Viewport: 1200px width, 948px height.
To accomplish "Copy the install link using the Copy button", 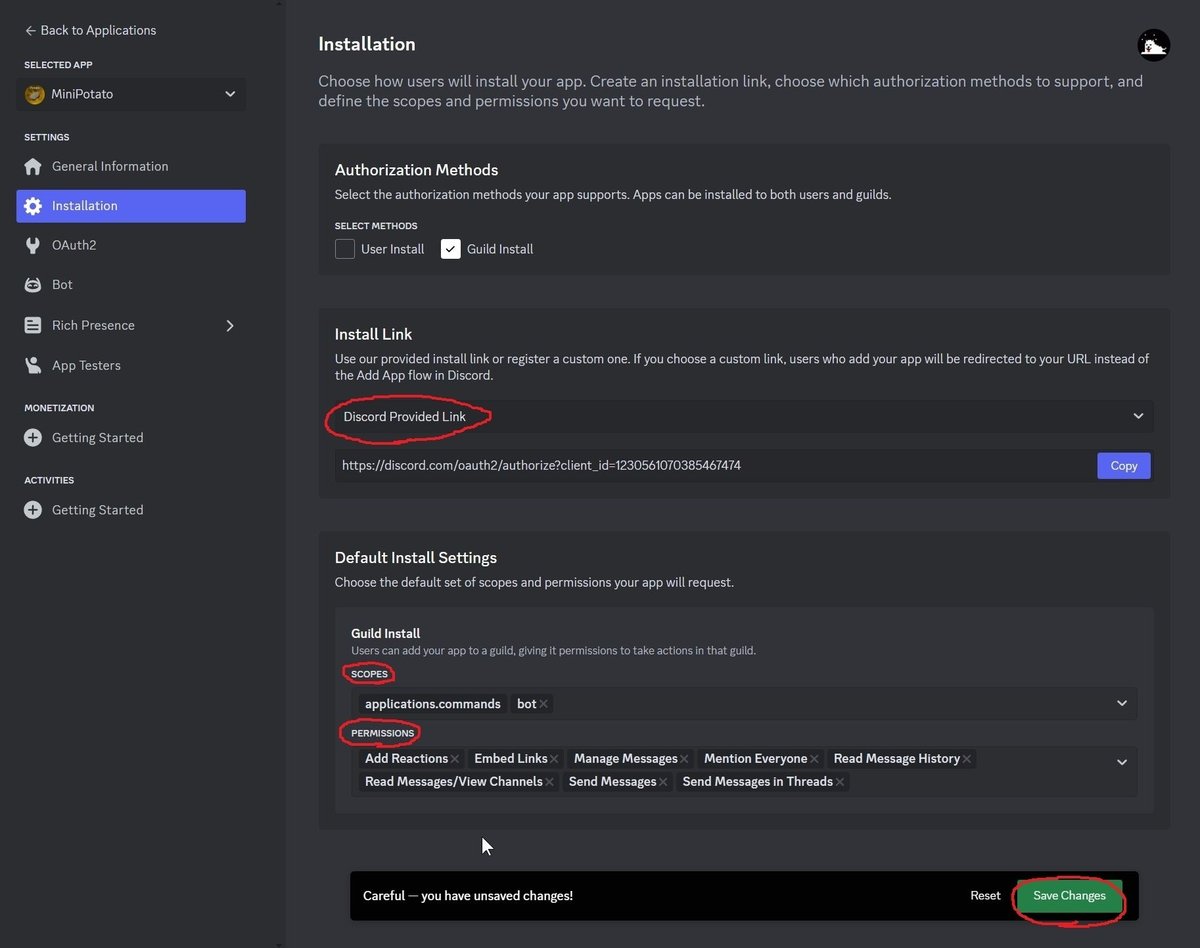I will (1123, 465).
